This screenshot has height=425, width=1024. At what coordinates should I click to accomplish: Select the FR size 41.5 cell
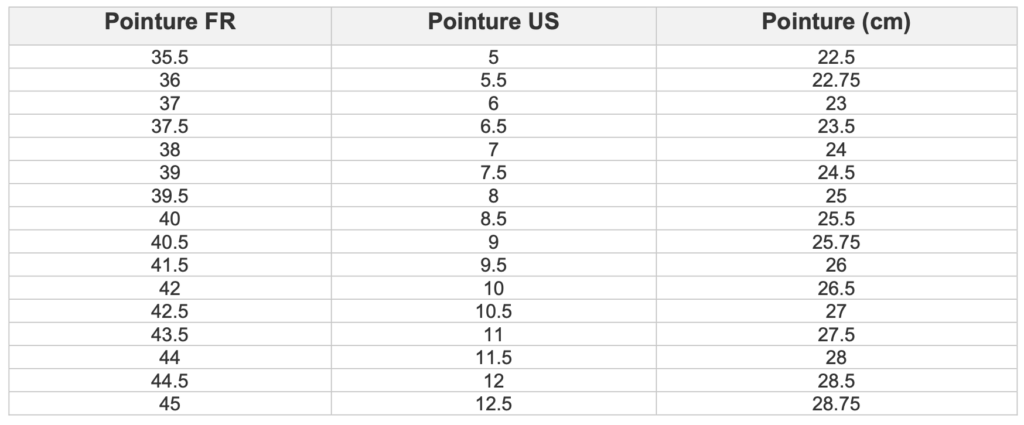point(170,265)
